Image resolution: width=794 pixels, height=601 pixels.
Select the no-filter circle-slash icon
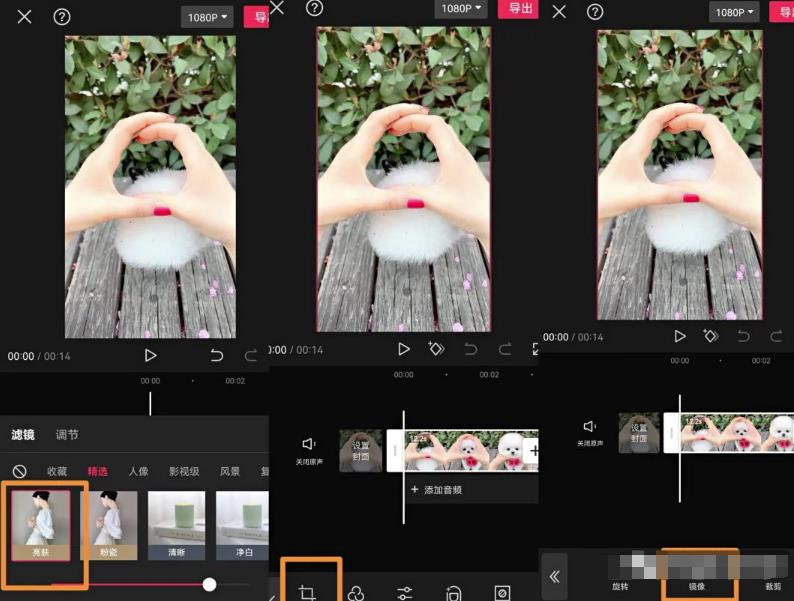pyautogui.click(x=20, y=471)
